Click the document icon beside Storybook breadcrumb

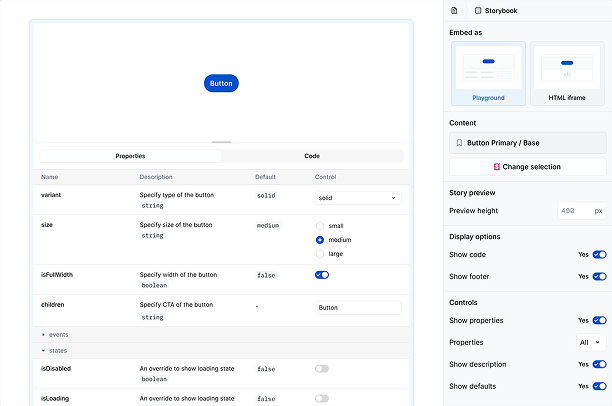click(454, 11)
